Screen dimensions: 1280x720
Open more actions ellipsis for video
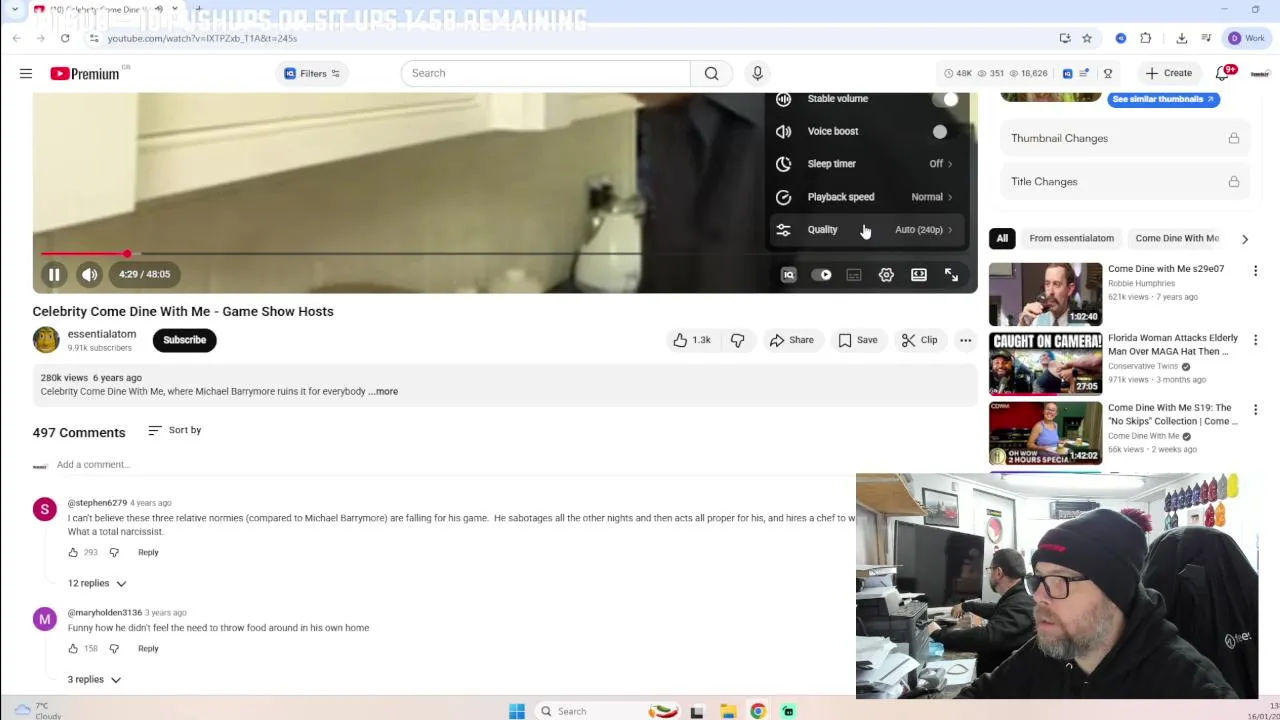(x=965, y=340)
